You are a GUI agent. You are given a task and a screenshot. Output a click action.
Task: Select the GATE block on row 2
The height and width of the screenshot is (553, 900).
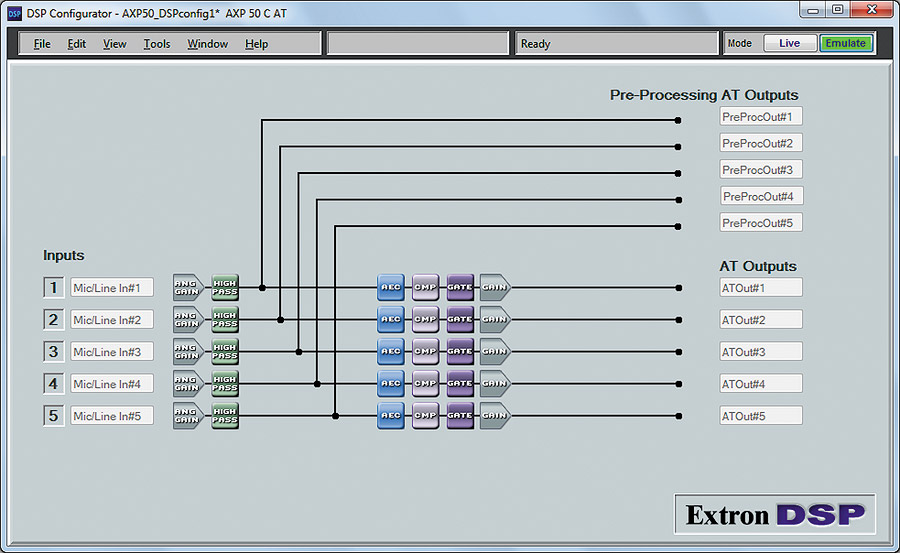point(460,320)
